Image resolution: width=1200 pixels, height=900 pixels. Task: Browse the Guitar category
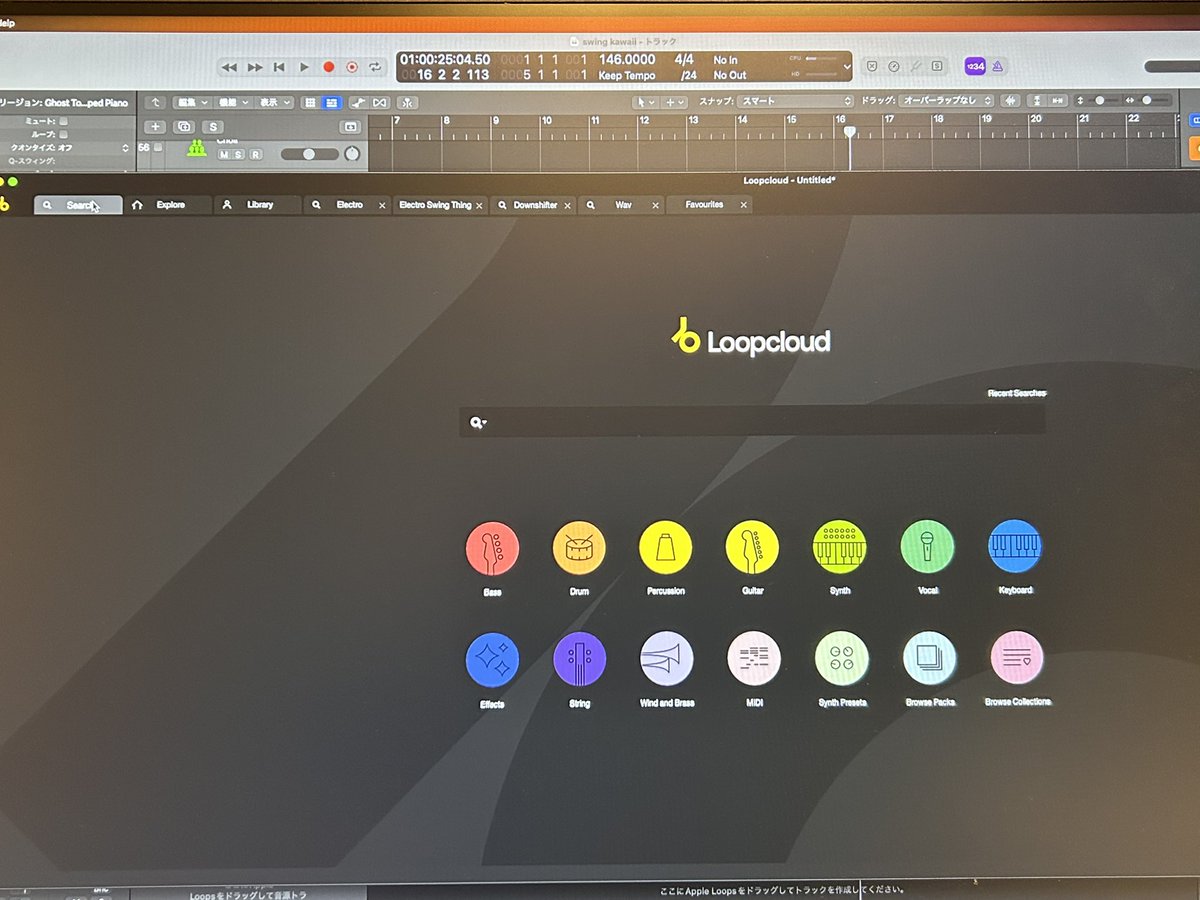[x=752, y=548]
